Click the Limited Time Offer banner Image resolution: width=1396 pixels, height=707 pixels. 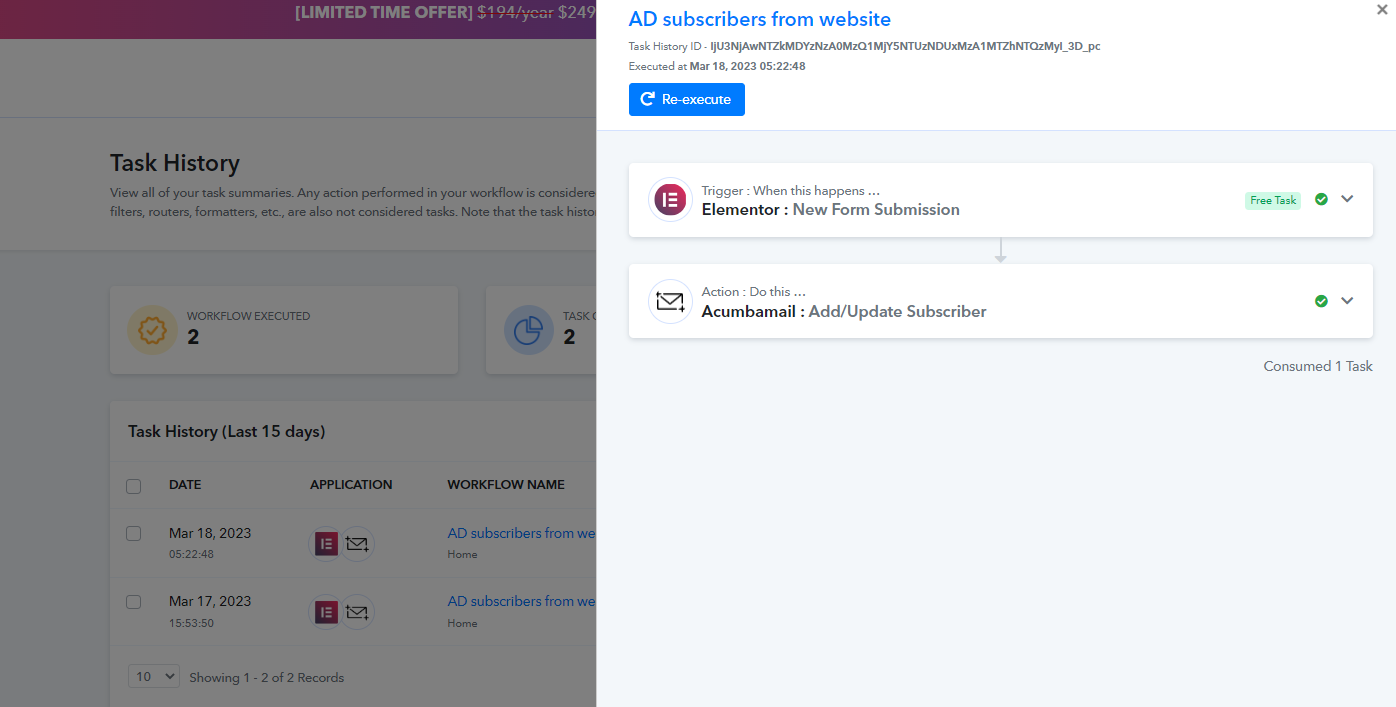(x=298, y=19)
